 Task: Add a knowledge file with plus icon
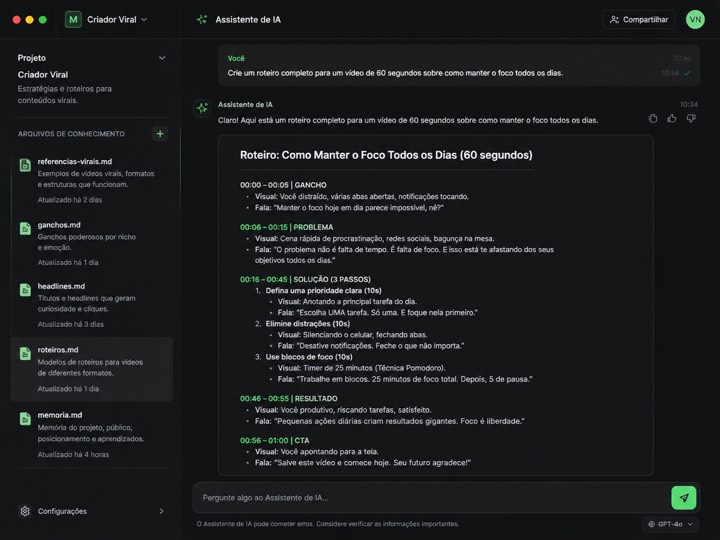pos(160,134)
